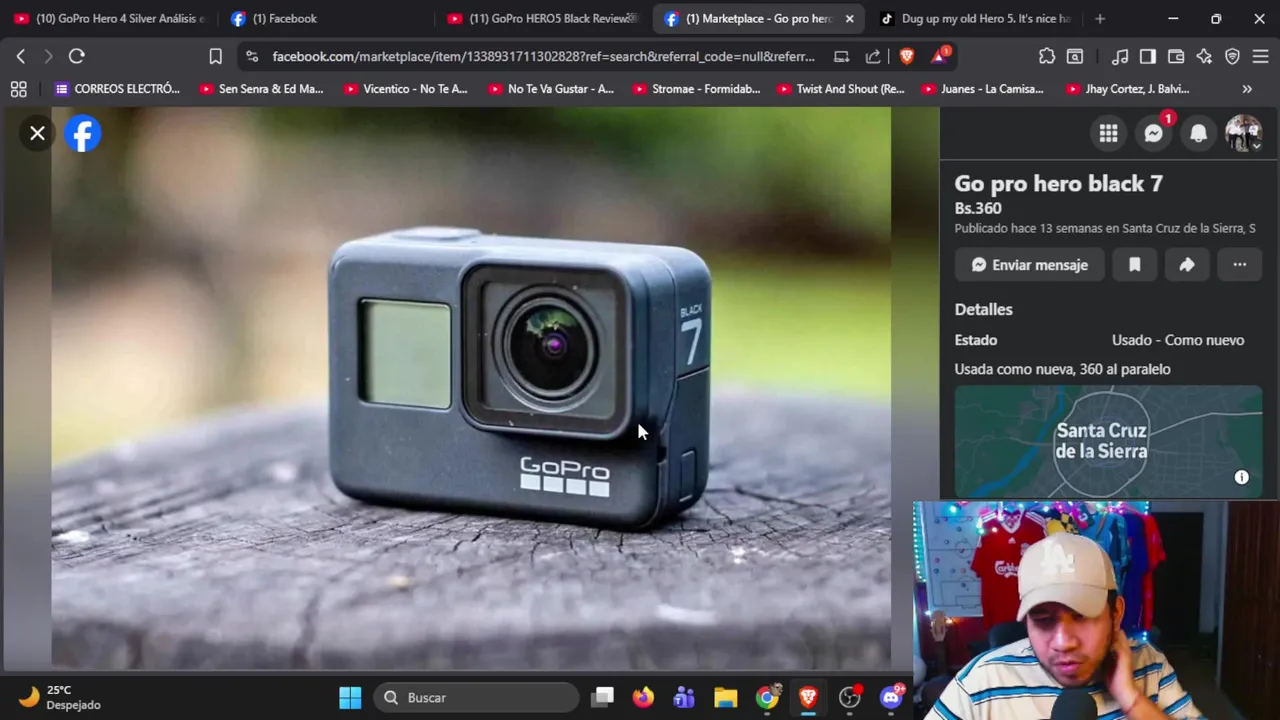Viewport: 1280px width, 720px height.
Task: Share the listing with the arrow button
Action: point(1187,265)
